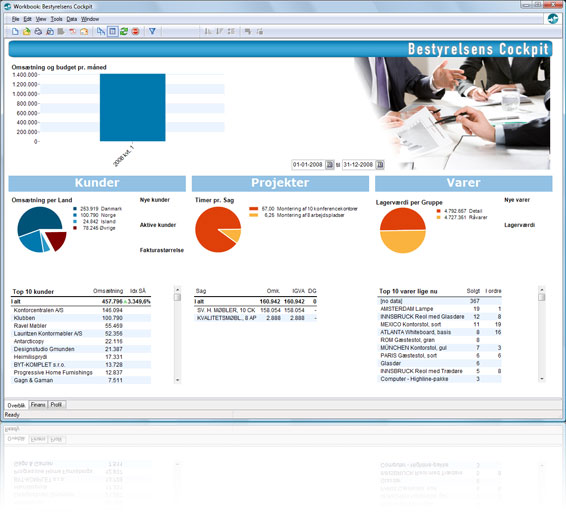566x513 pixels.
Task: Open the Window menu
Action: 90,19
